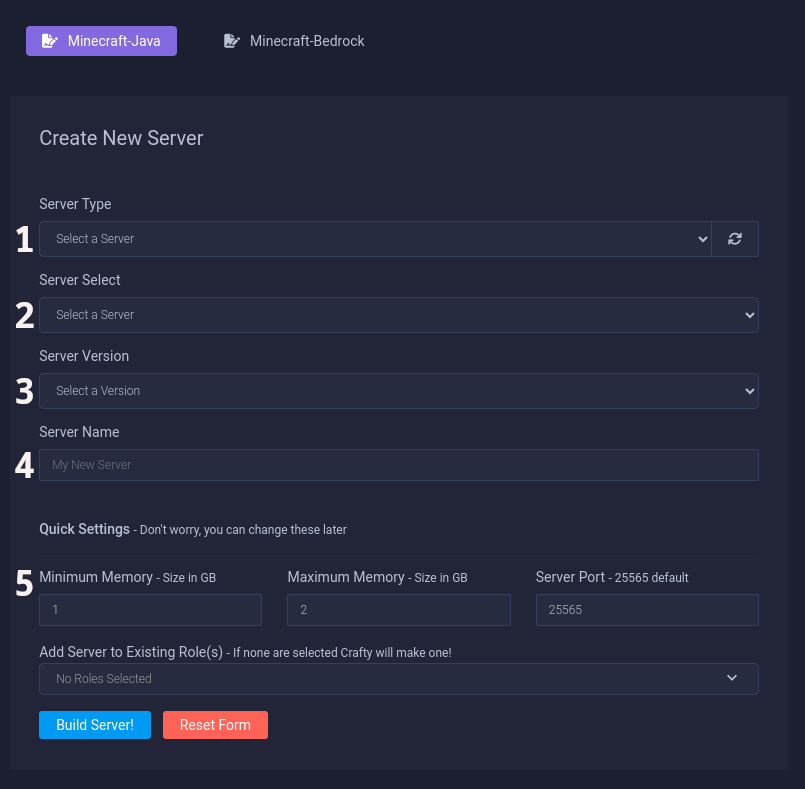The image size is (805, 789).
Task: Click the Server Port input field
Action: point(647,610)
